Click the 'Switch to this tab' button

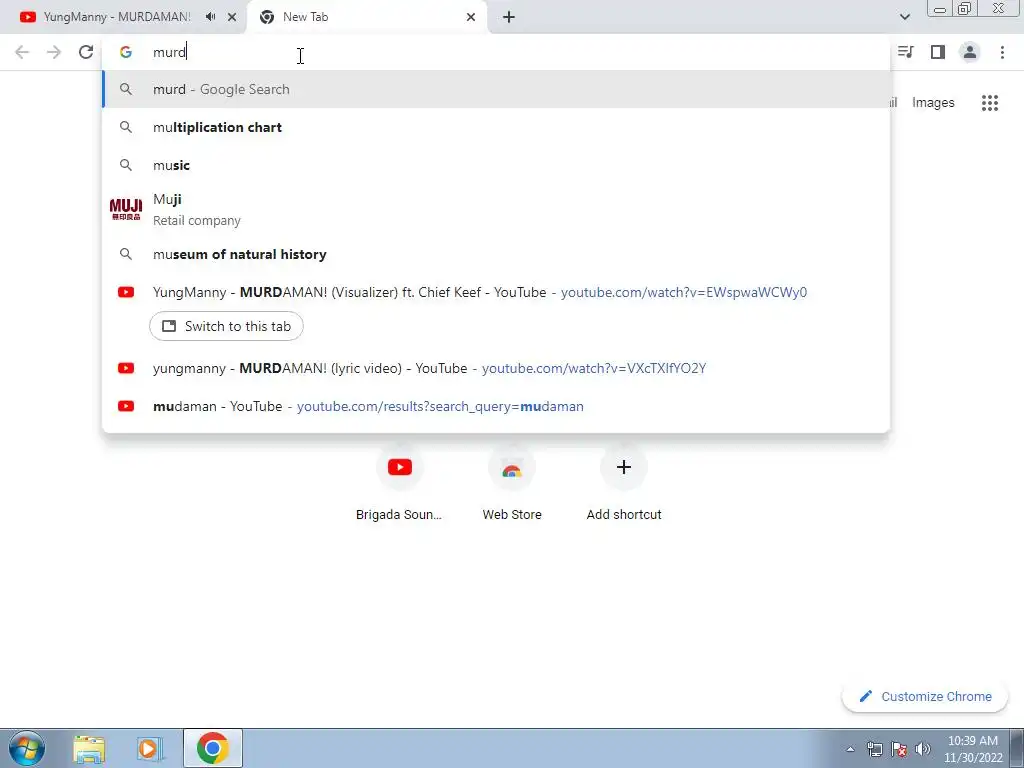226,326
